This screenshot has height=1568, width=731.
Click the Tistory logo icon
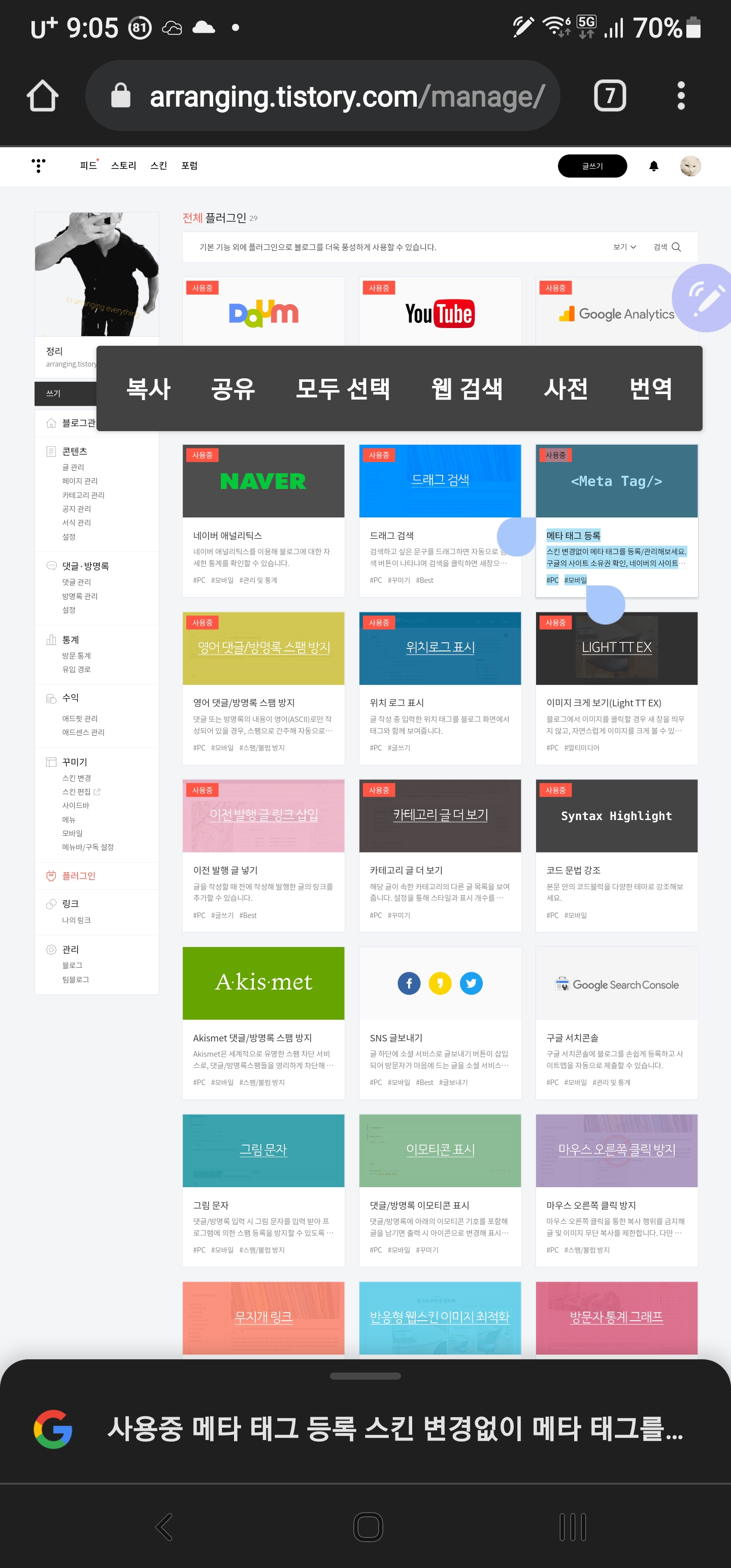tap(39, 166)
